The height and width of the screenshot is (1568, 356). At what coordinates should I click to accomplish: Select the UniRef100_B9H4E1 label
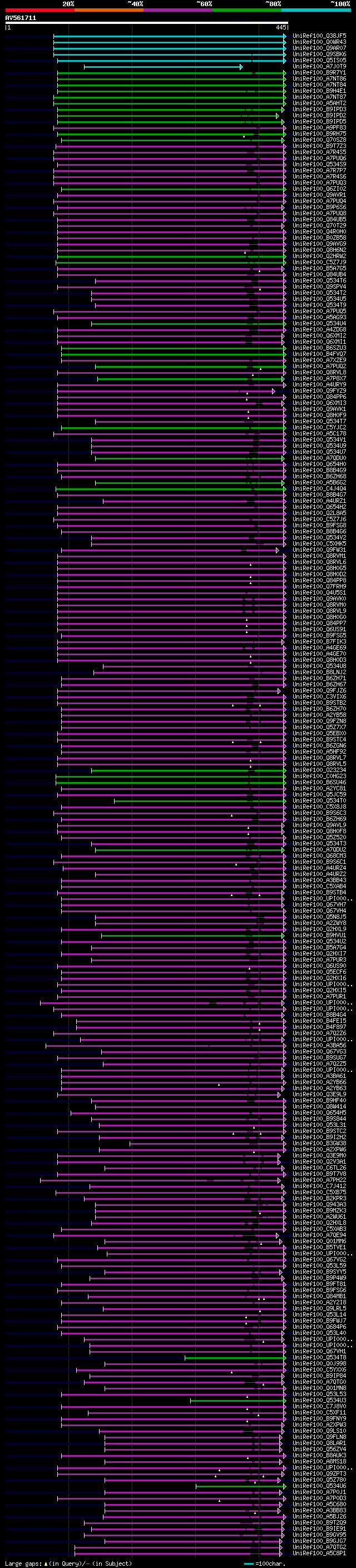(319, 91)
